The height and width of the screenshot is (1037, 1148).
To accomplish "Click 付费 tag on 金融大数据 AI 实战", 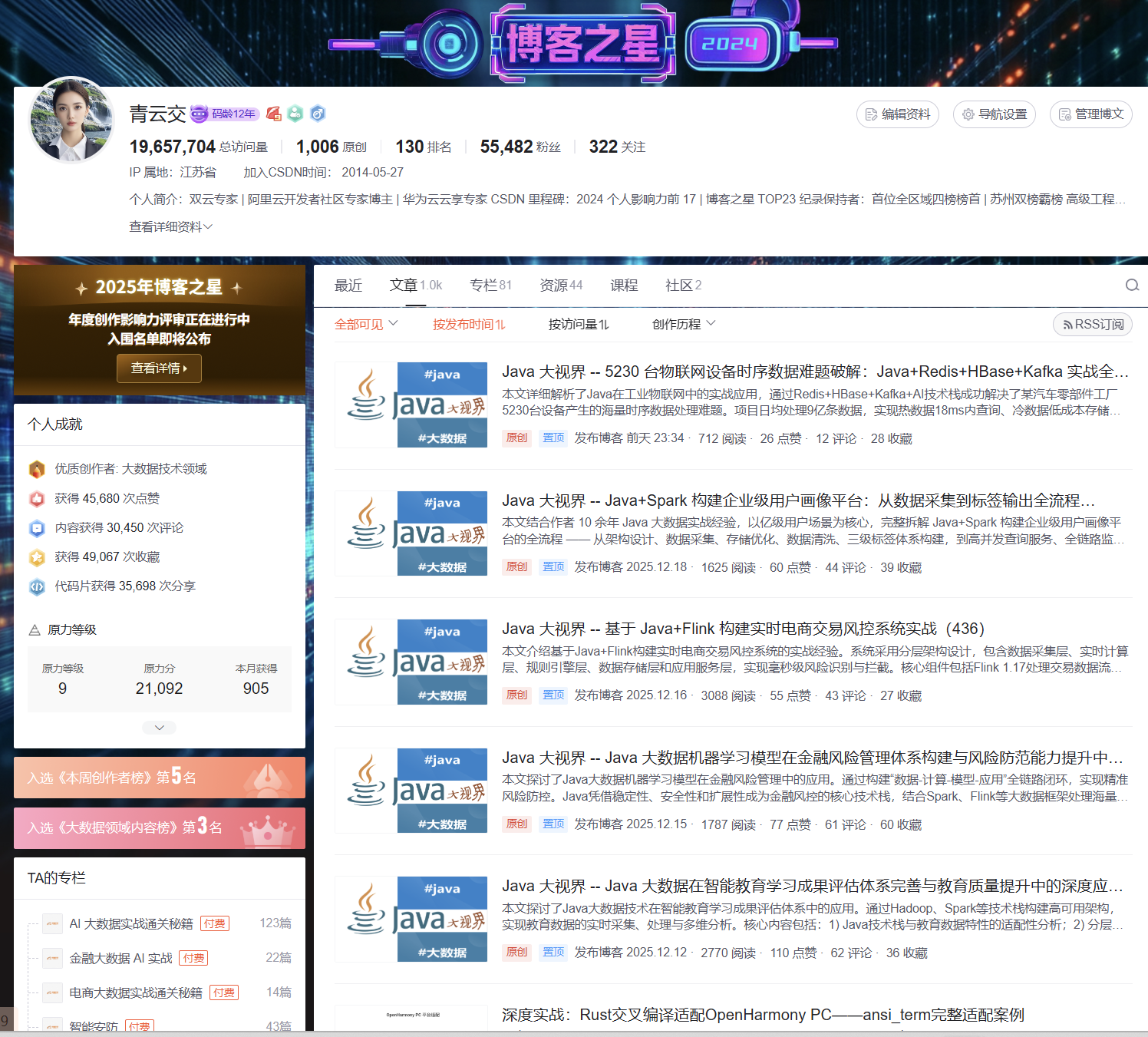I will coord(193,958).
